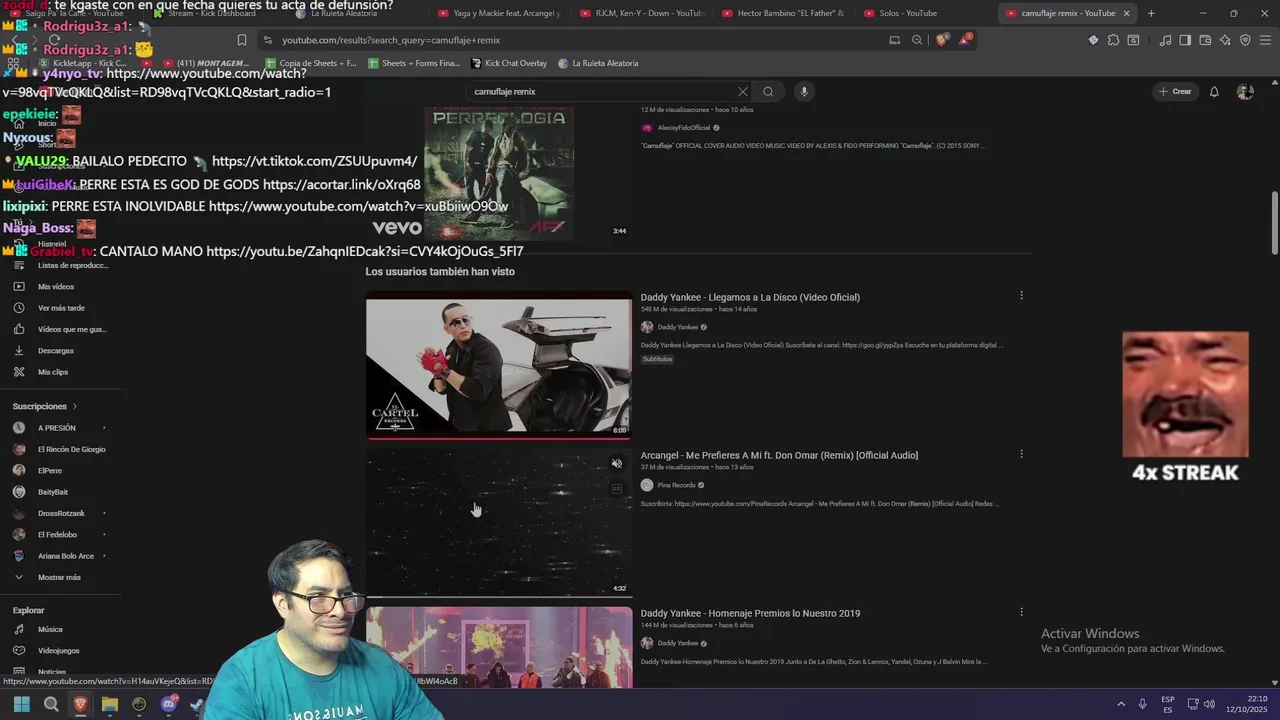Clear the YouTube search box text
The image size is (1280, 720).
(742, 91)
